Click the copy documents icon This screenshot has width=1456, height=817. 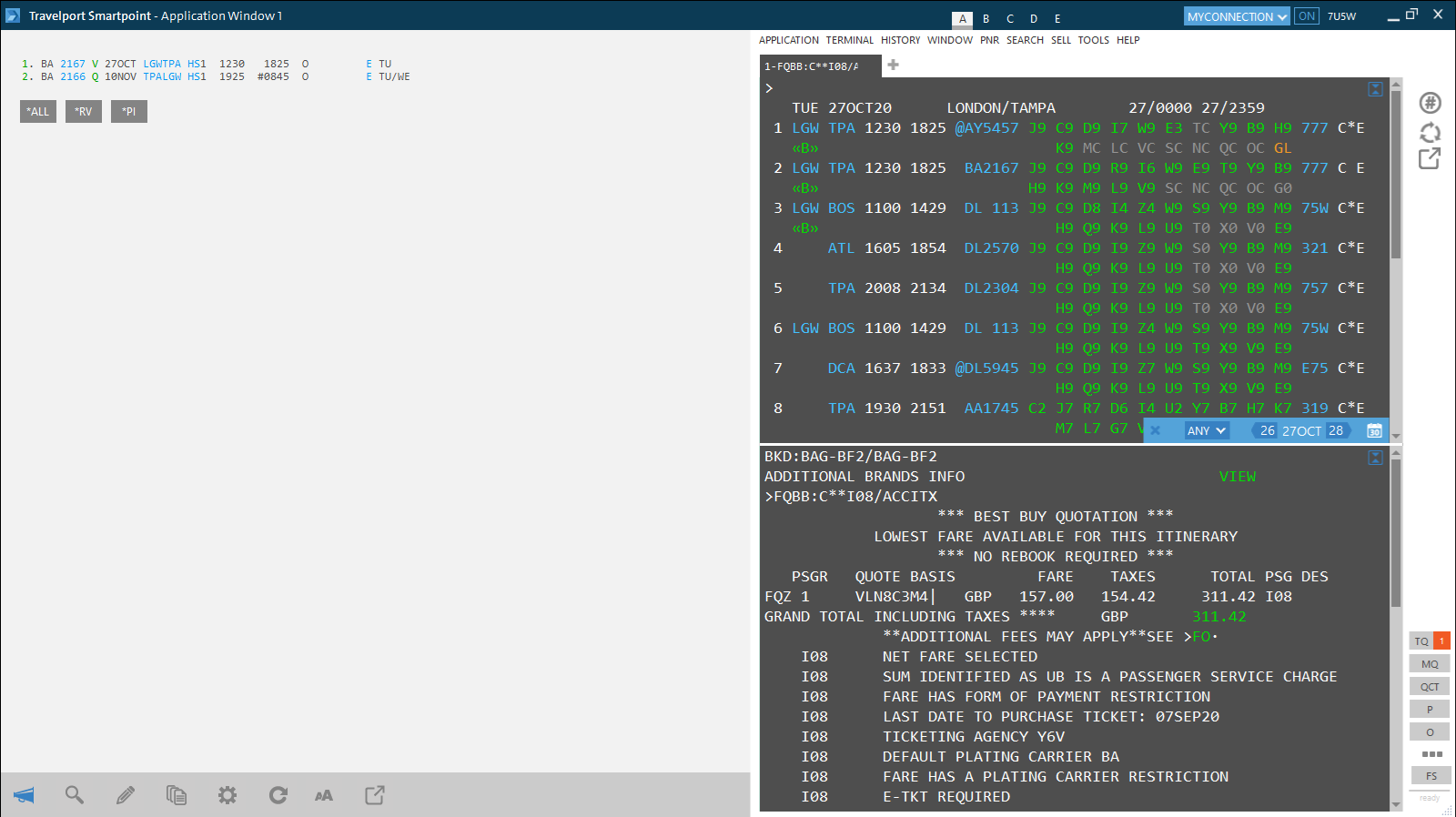point(177,795)
